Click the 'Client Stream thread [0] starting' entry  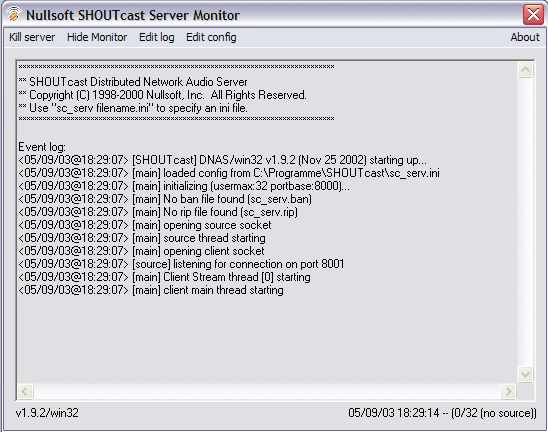(164, 277)
